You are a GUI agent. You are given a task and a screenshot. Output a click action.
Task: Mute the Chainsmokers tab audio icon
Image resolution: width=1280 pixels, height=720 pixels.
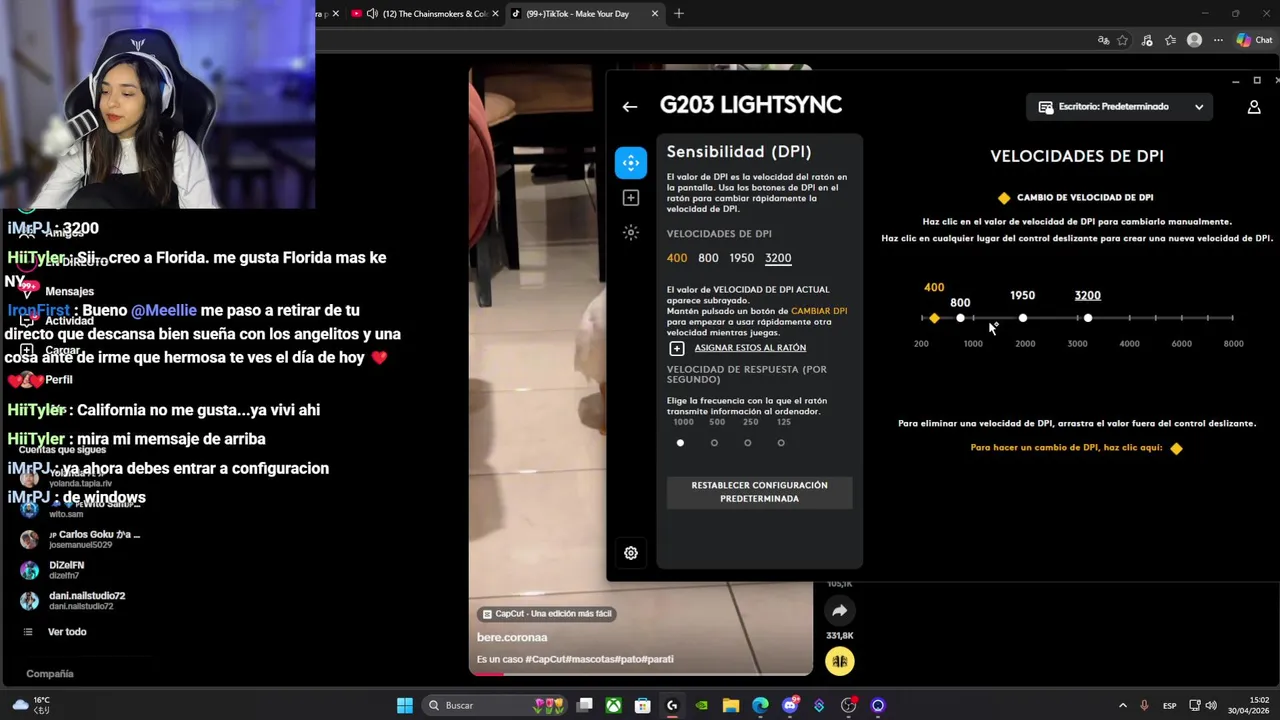pyautogui.click(x=372, y=14)
